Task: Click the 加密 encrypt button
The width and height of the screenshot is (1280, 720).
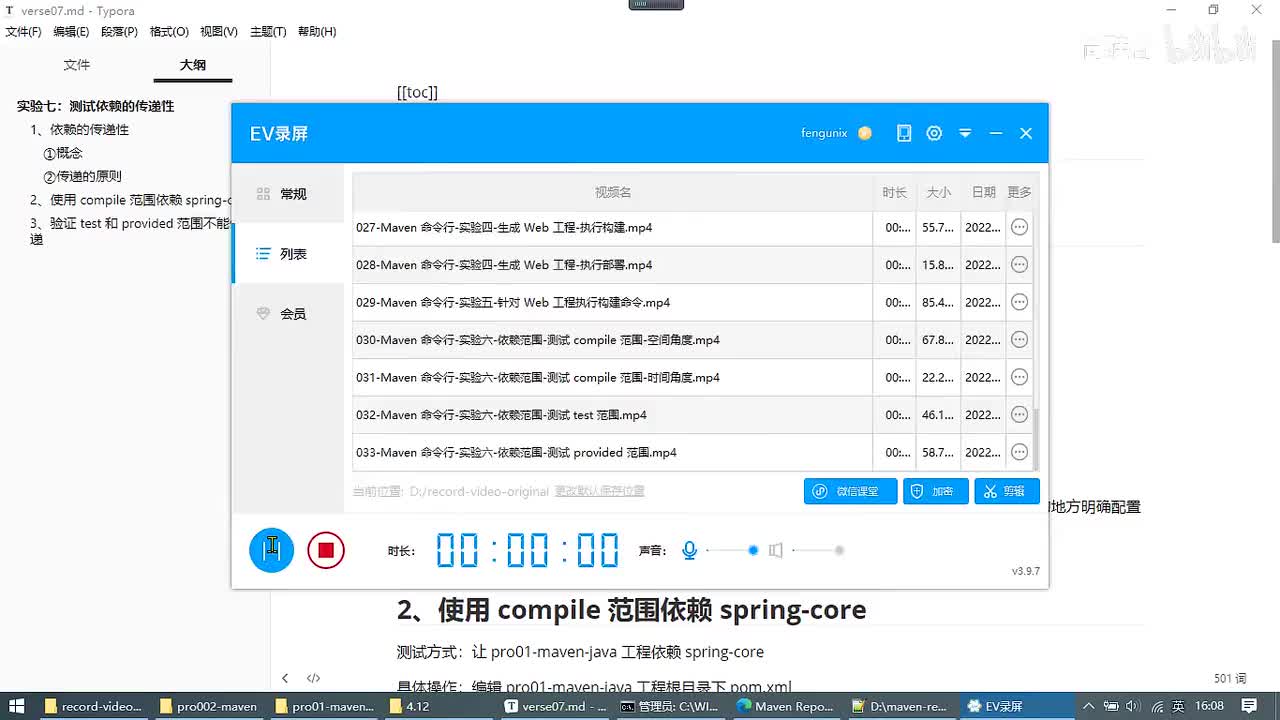Action: click(936, 491)
